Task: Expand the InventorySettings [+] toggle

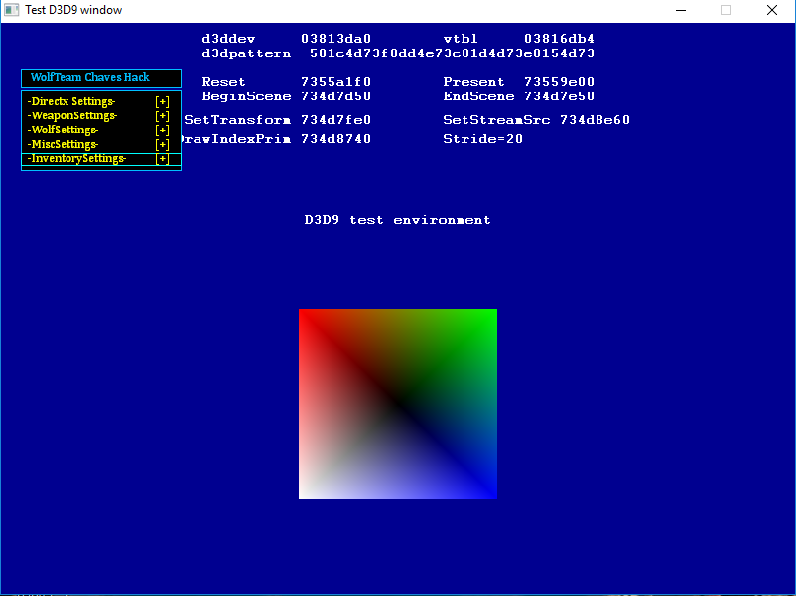Action: 162,159
